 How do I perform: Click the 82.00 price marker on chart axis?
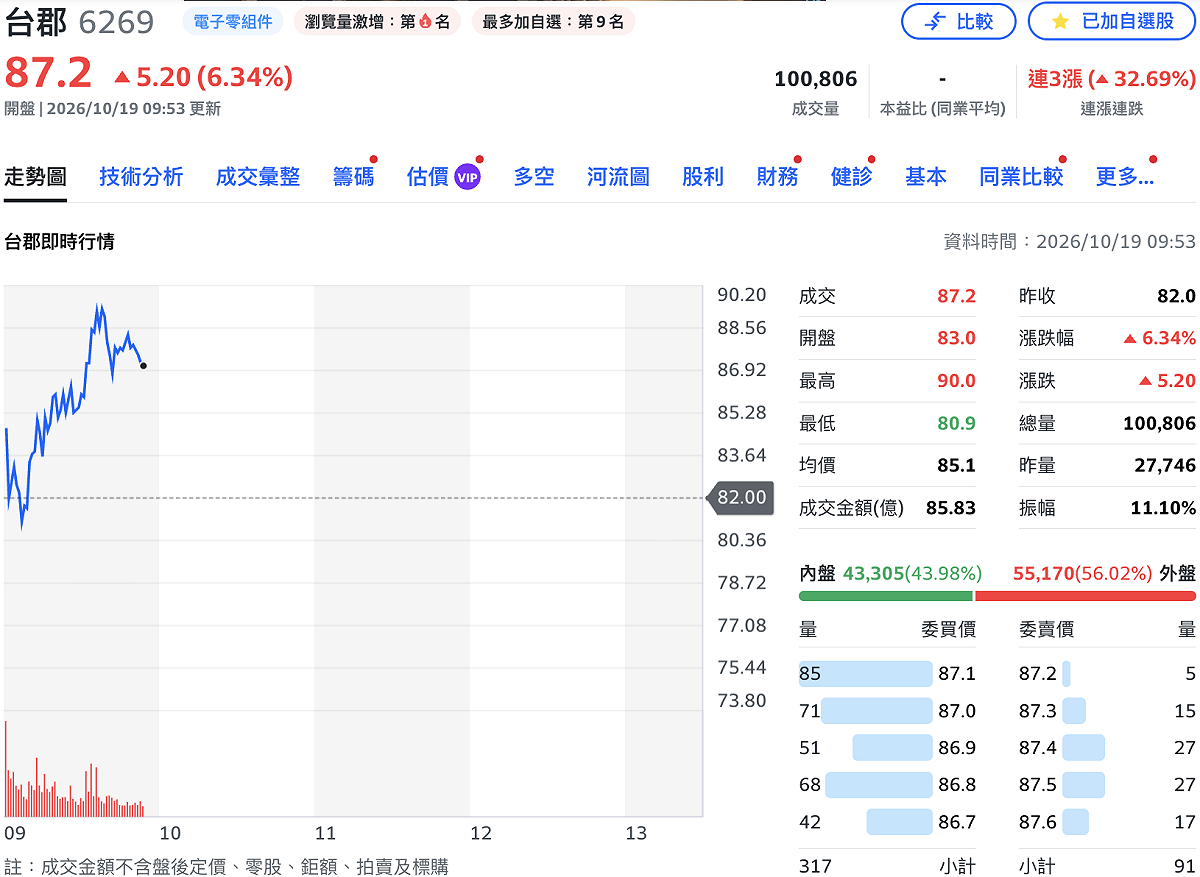740,497
